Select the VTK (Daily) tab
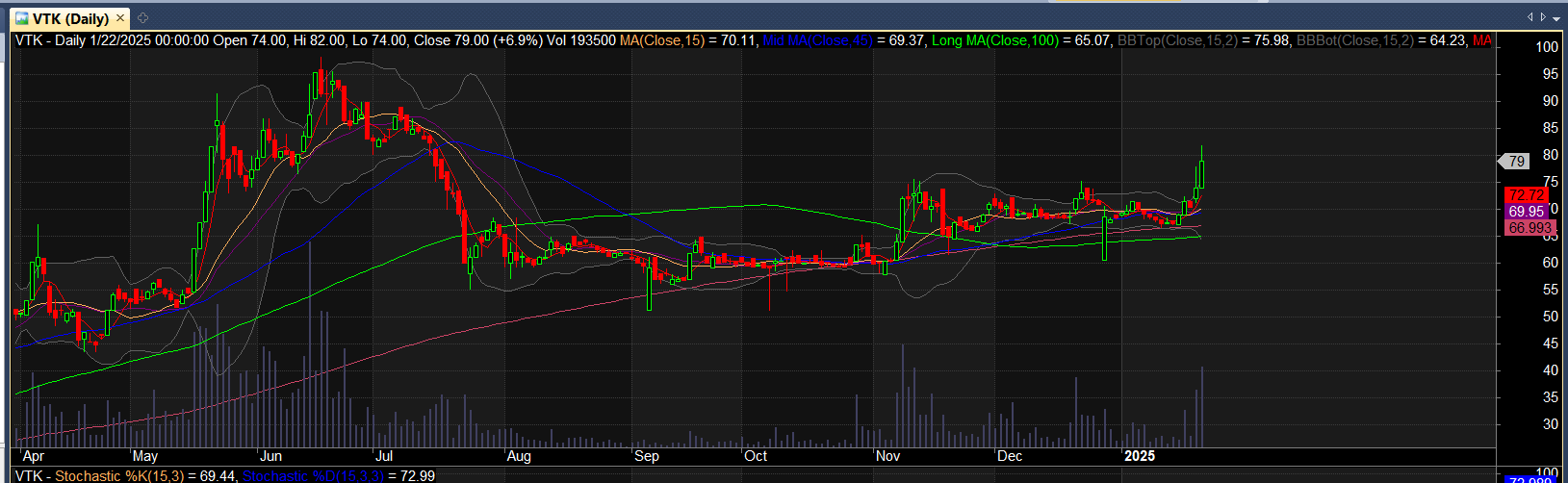 click(x=71, y=18)
